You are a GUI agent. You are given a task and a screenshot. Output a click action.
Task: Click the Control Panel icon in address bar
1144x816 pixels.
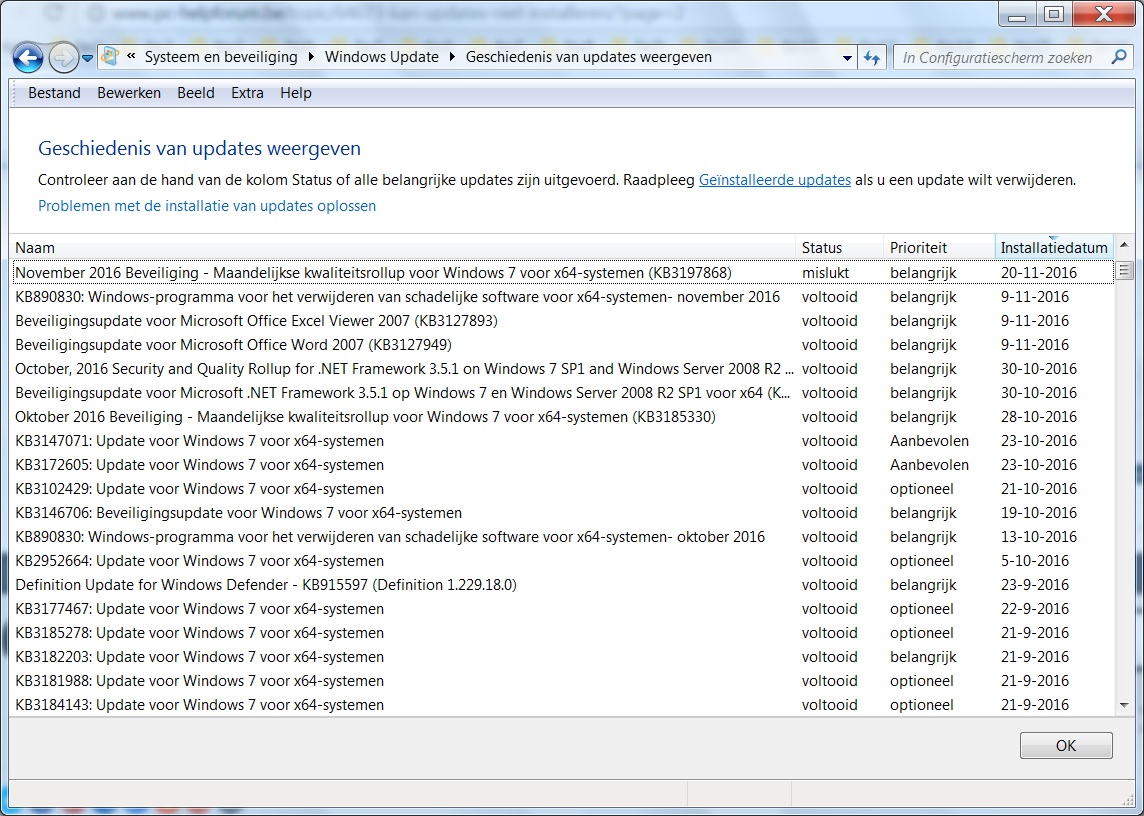point(110,57)
